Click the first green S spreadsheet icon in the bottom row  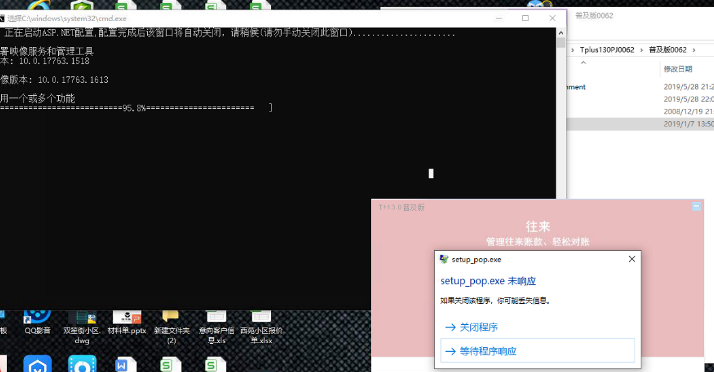pos(171,364)
